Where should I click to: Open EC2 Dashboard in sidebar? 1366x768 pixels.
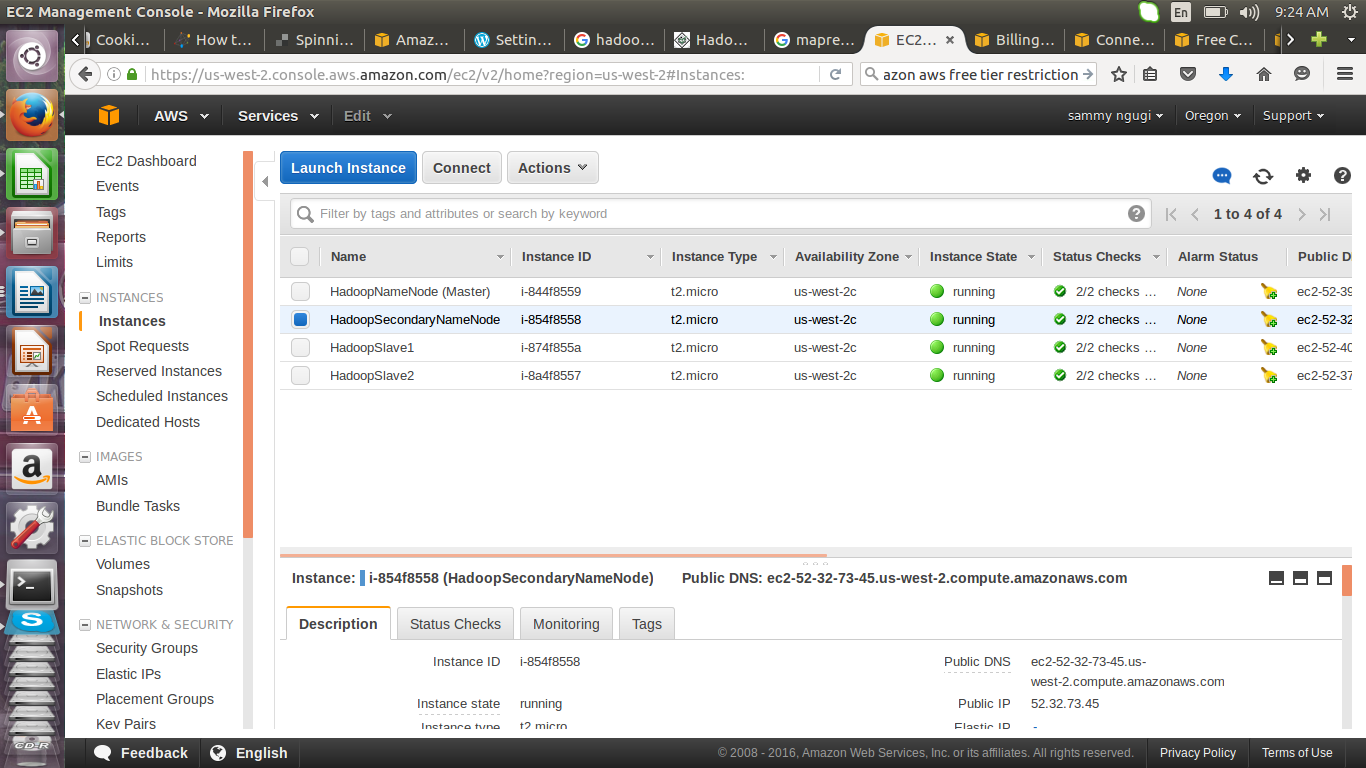pyautogui.click(x=146, y=161)
